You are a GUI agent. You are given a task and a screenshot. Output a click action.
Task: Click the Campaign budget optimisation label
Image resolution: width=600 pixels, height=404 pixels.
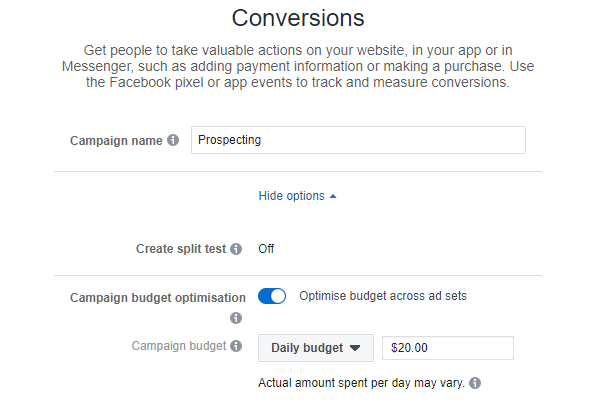158,298
